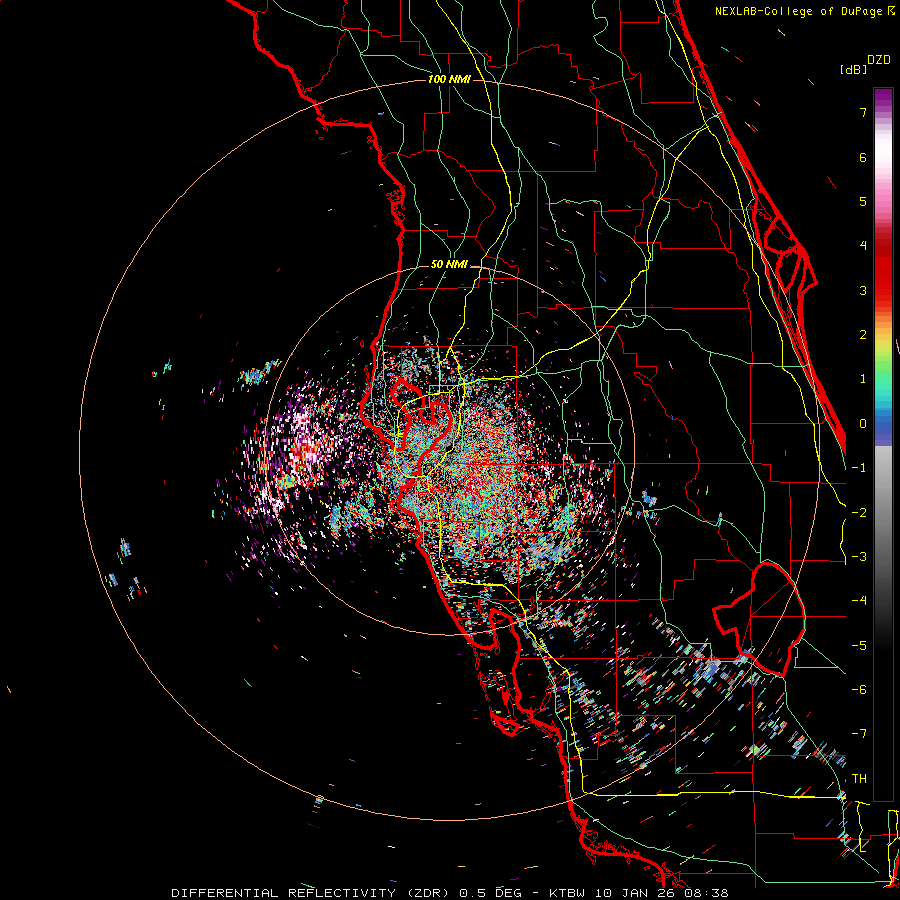
Task: Click the ZDR color scale bar
Action: (x=883, y=444)
